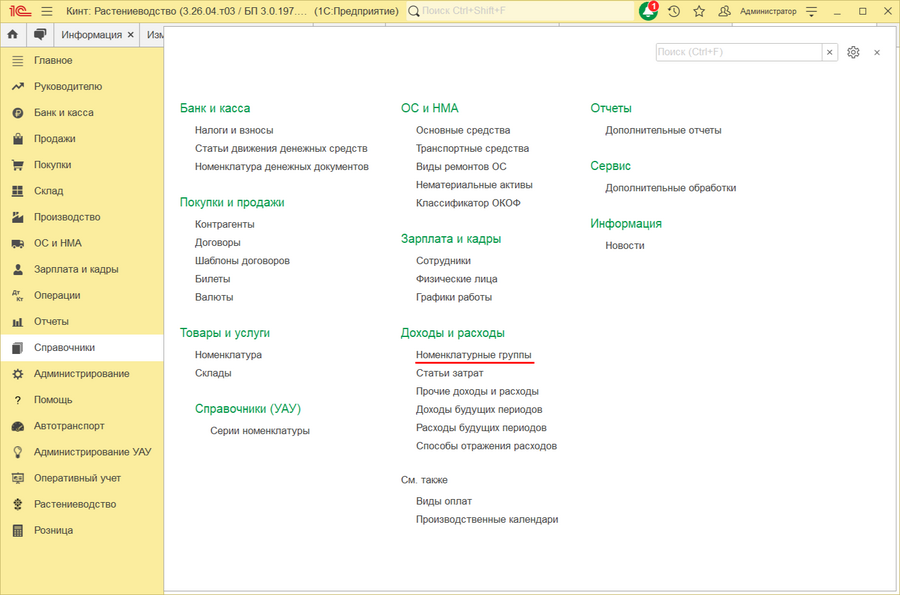
Task: Open the Договоры directory
Action: [x=218, y=243]
